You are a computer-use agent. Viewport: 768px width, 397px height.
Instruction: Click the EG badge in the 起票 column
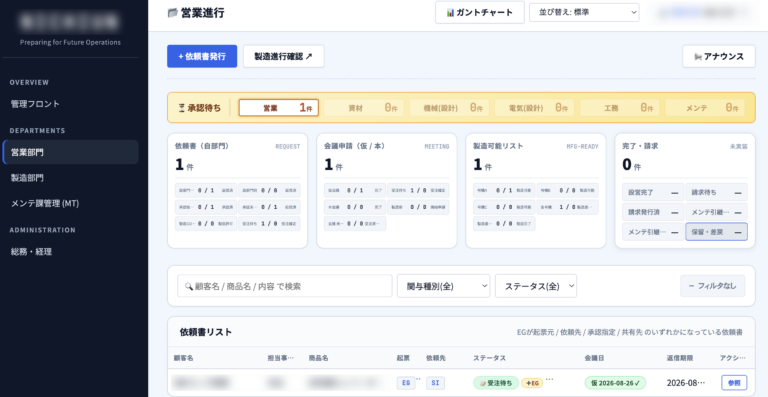406,383
